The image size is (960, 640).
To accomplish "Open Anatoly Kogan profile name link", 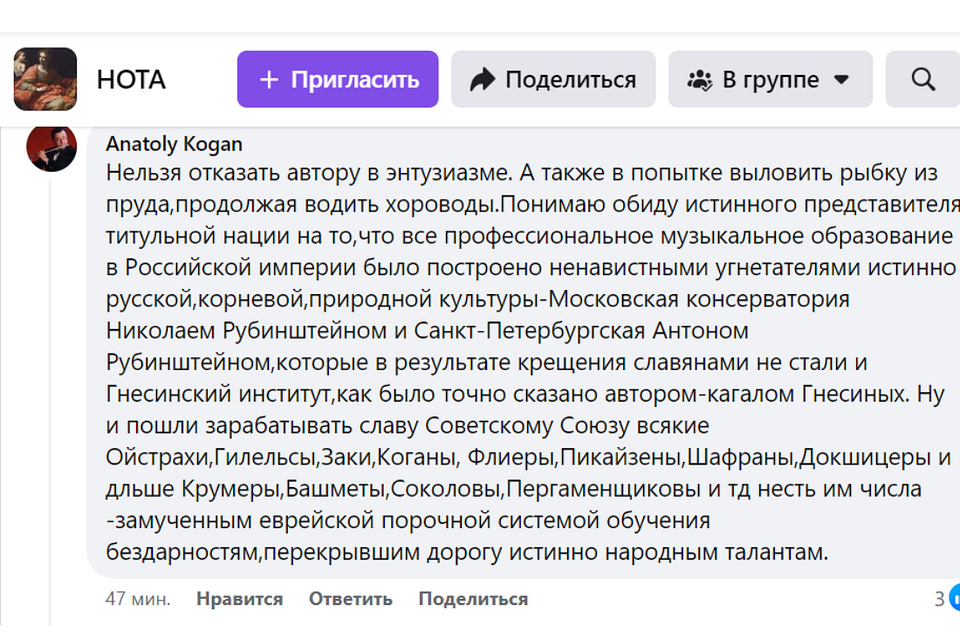I will (174, 144).
